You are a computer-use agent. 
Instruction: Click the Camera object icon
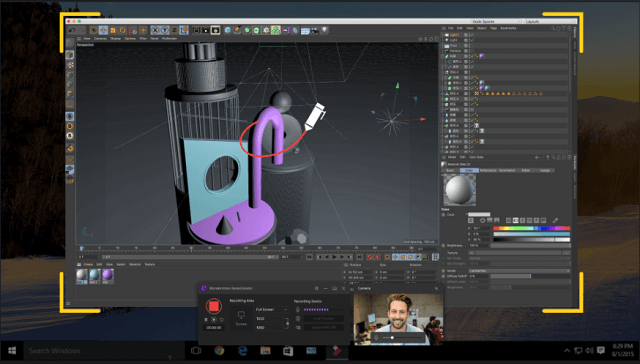point(315,30)
